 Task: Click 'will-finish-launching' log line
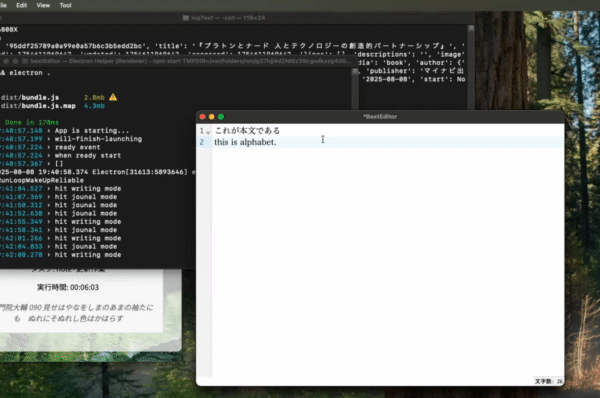pyautogui.click(x=98, y=139)
